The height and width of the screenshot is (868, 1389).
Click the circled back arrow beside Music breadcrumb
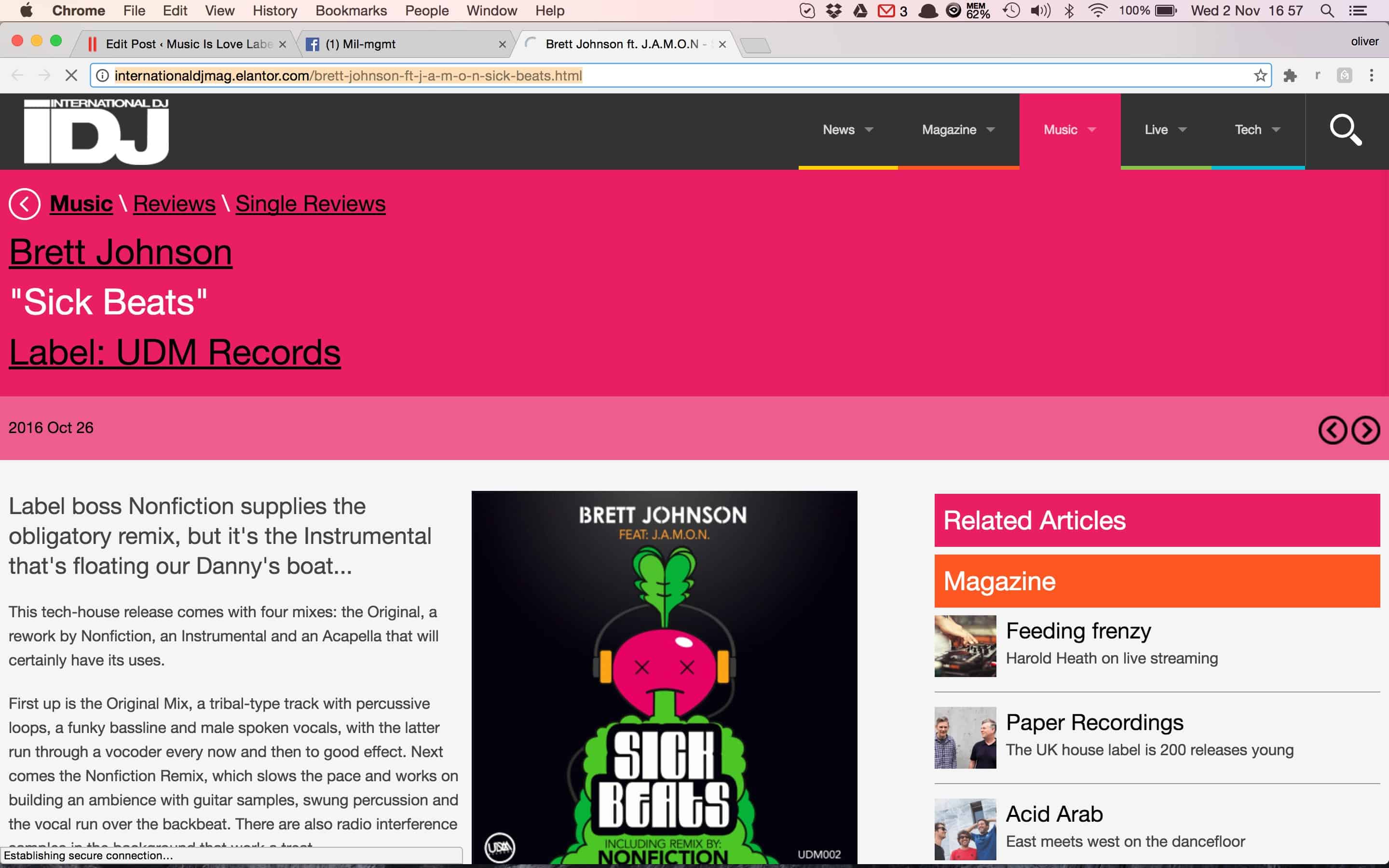click(x=25, y=204)
